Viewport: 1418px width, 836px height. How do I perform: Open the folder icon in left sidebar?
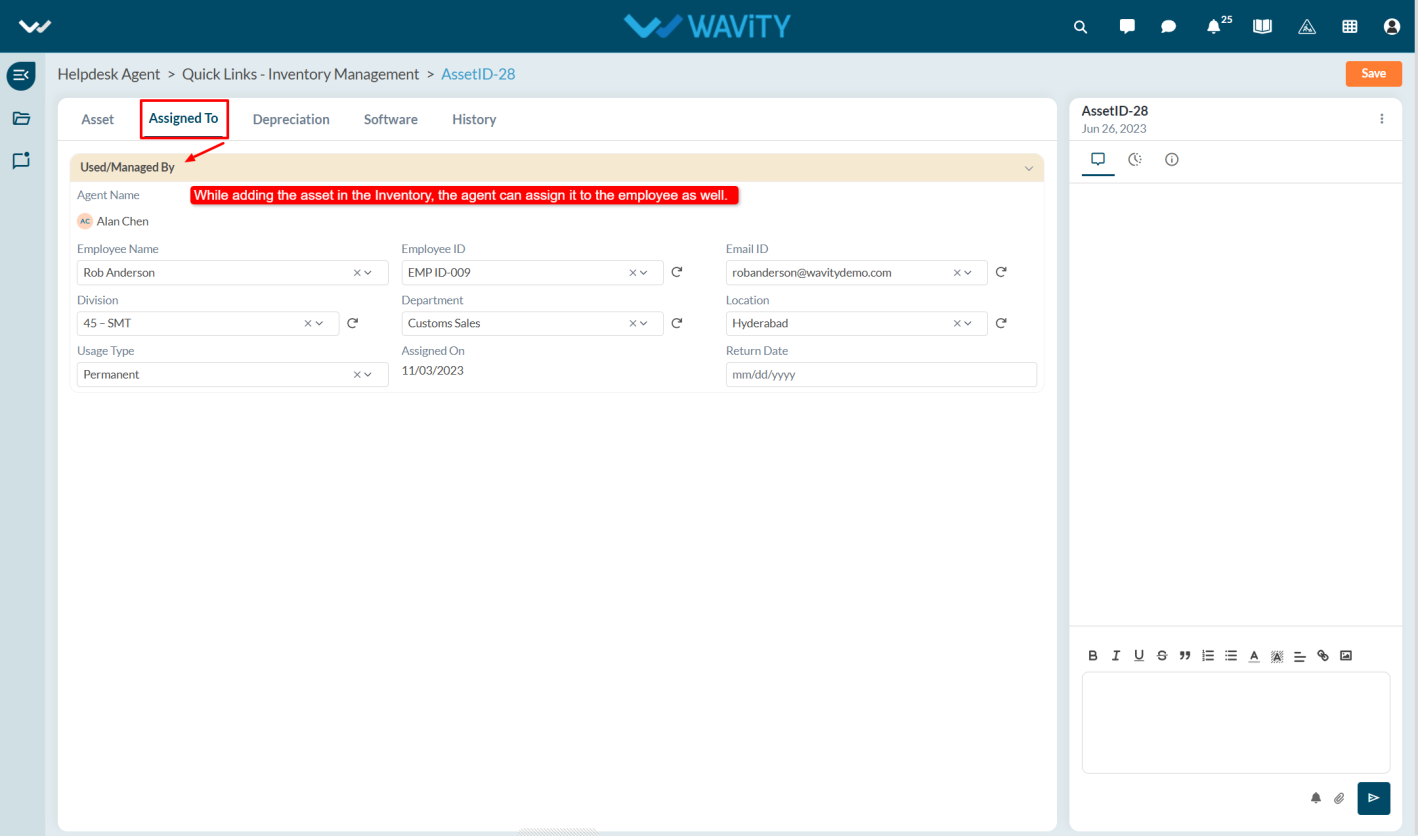click(x=21, y=118)
